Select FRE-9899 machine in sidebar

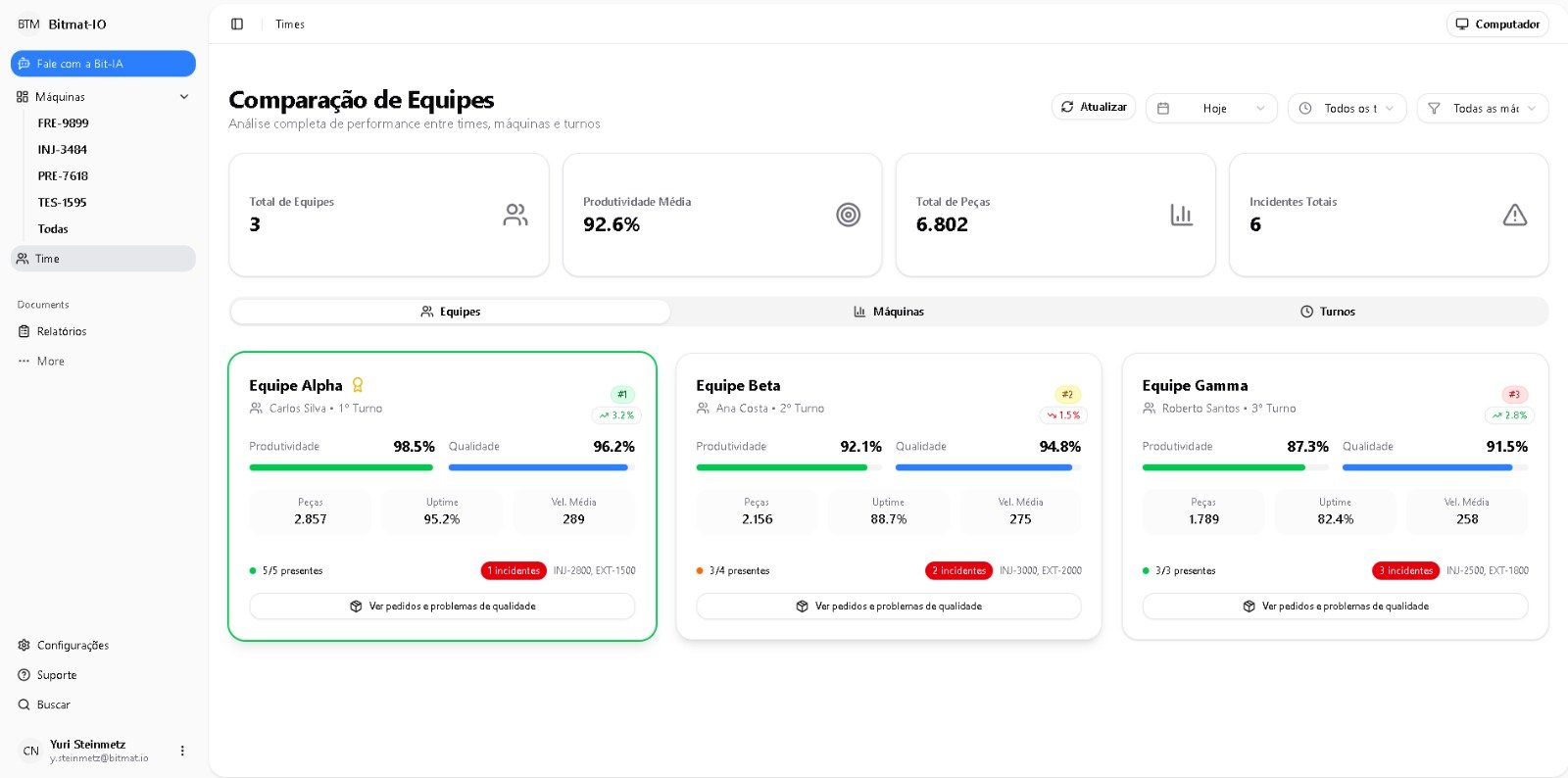click(63, 123)
